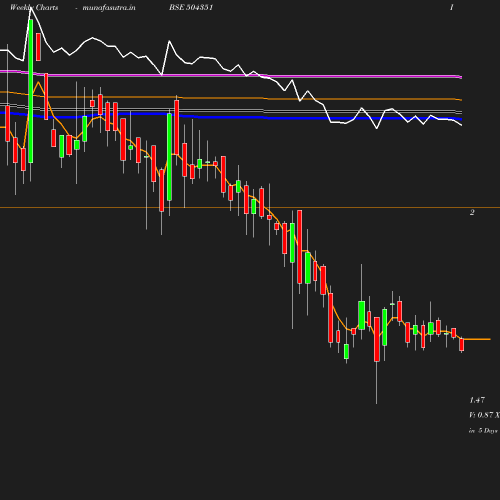Click the "Weekly Charts" title text
The image size is (500, 500).
[34, 7]
